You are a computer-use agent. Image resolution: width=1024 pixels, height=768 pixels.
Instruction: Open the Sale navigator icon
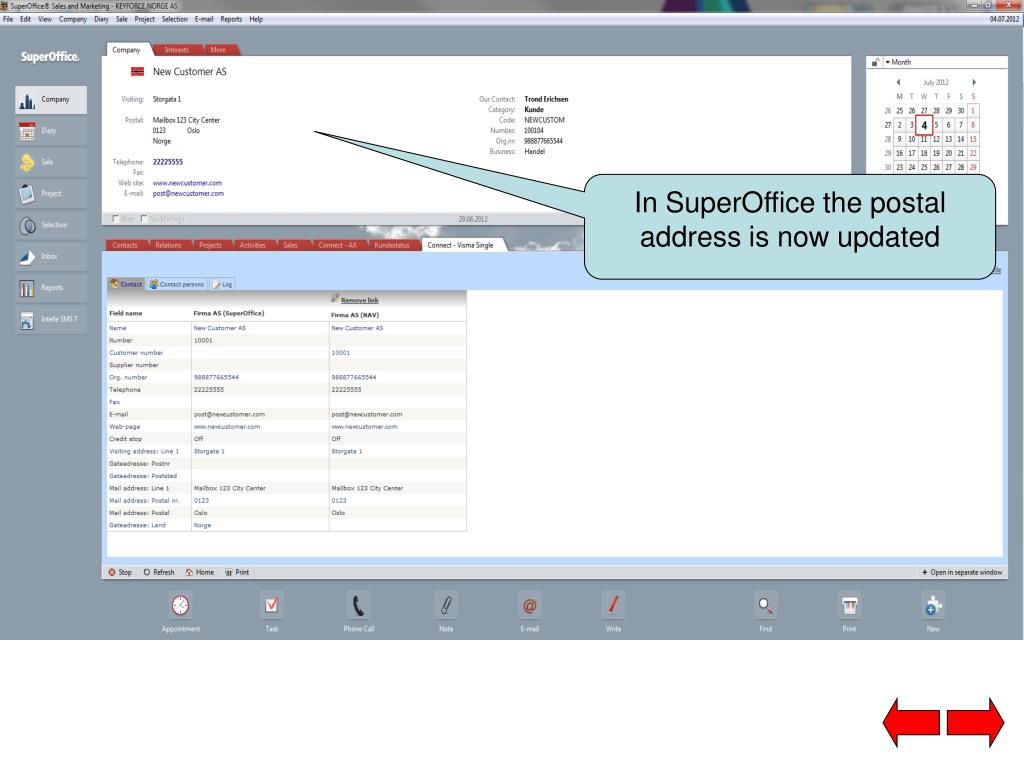(x=27, y=163)
